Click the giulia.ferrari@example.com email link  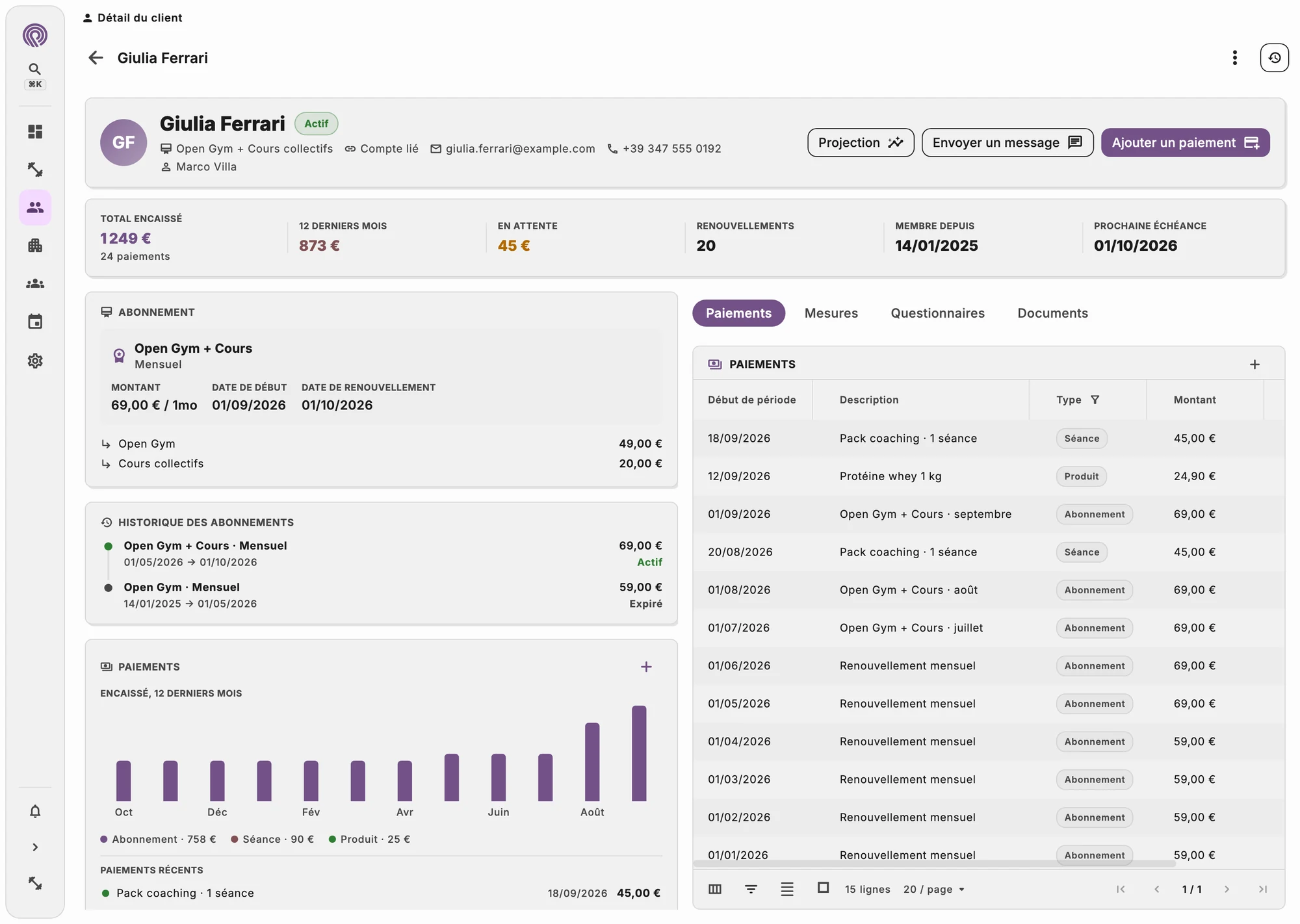tap(520, 149)
